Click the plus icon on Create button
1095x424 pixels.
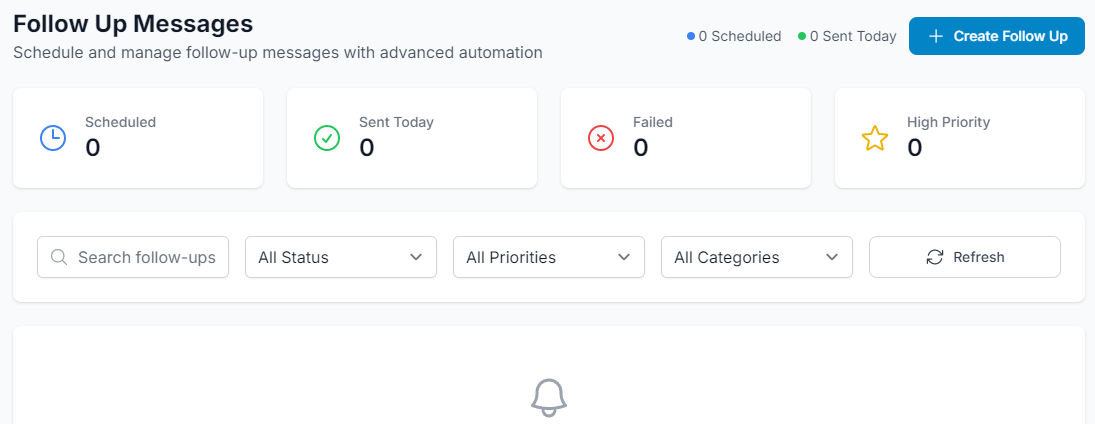936,36
